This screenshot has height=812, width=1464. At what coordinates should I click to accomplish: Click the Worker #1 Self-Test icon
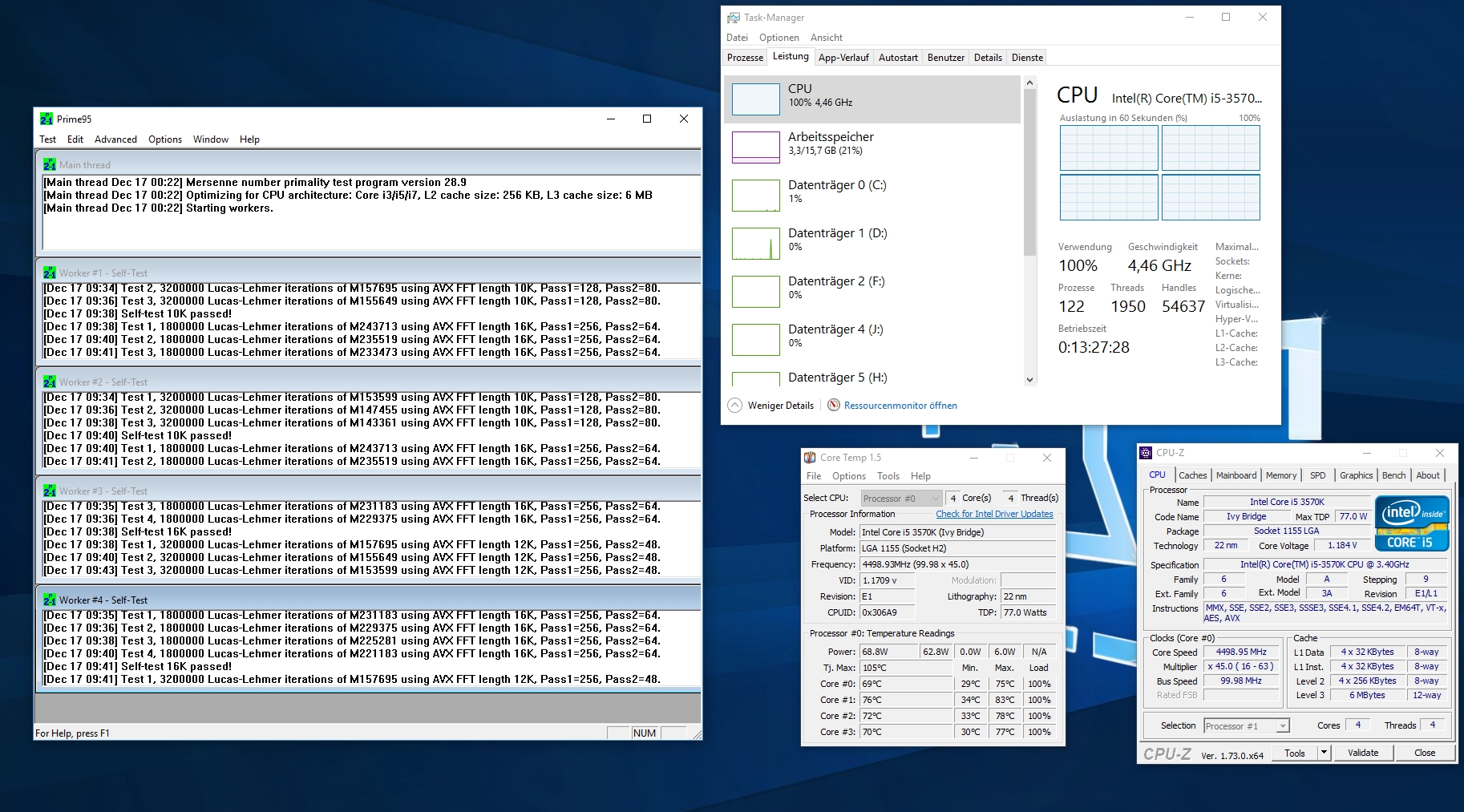[x=50, y=273]
